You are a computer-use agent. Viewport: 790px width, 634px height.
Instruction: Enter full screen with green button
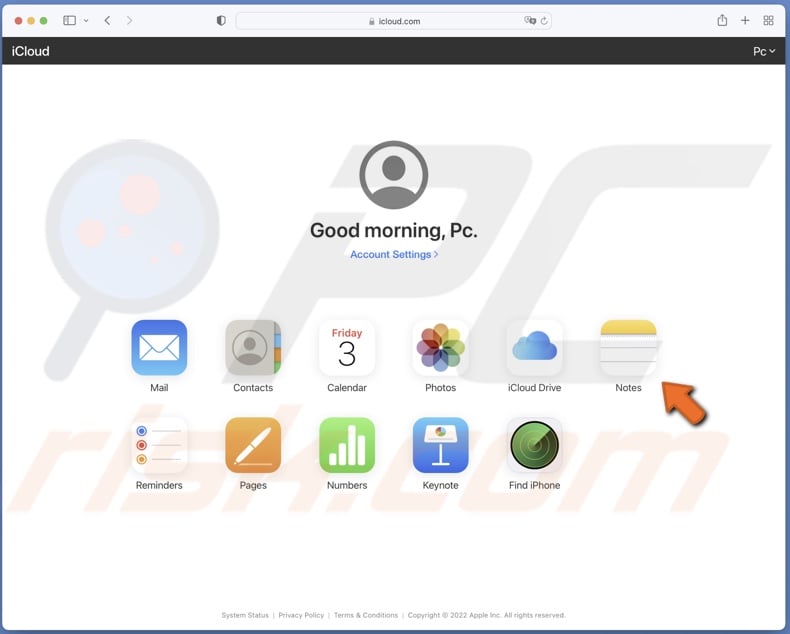(x=43, y=21)
